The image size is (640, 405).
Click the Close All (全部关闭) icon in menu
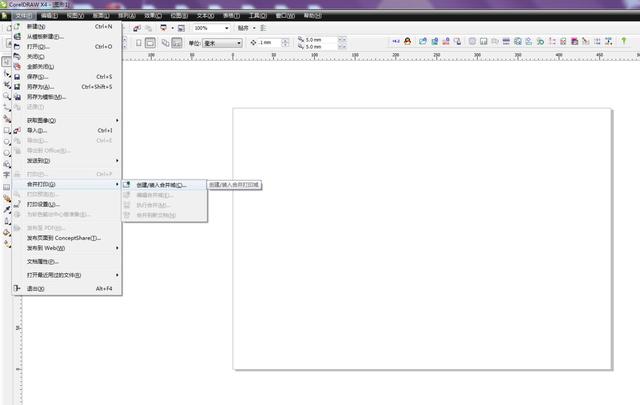pyautogui.click(x=16, y=66)
